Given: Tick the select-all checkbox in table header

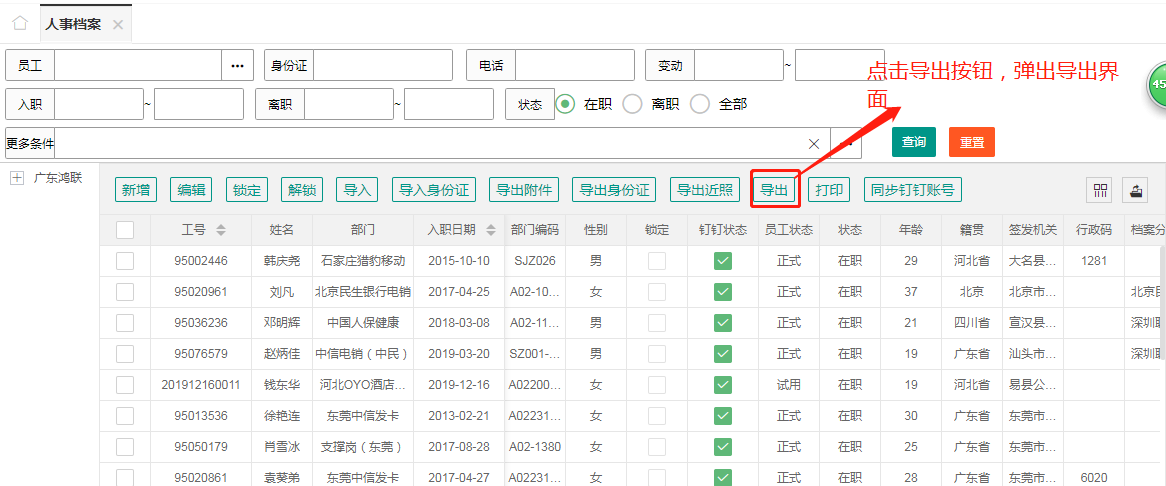Looking at the screenshot, I should (x=125, y=230).
